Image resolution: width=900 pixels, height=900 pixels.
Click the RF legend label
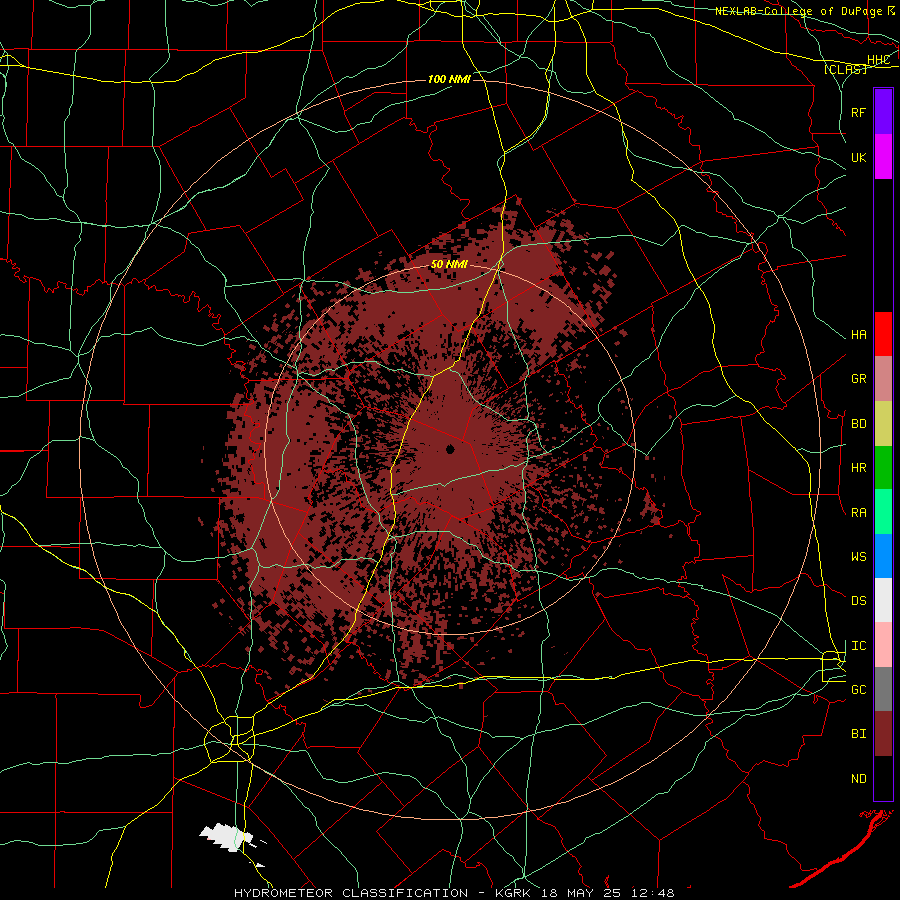(x=859, y=112)
